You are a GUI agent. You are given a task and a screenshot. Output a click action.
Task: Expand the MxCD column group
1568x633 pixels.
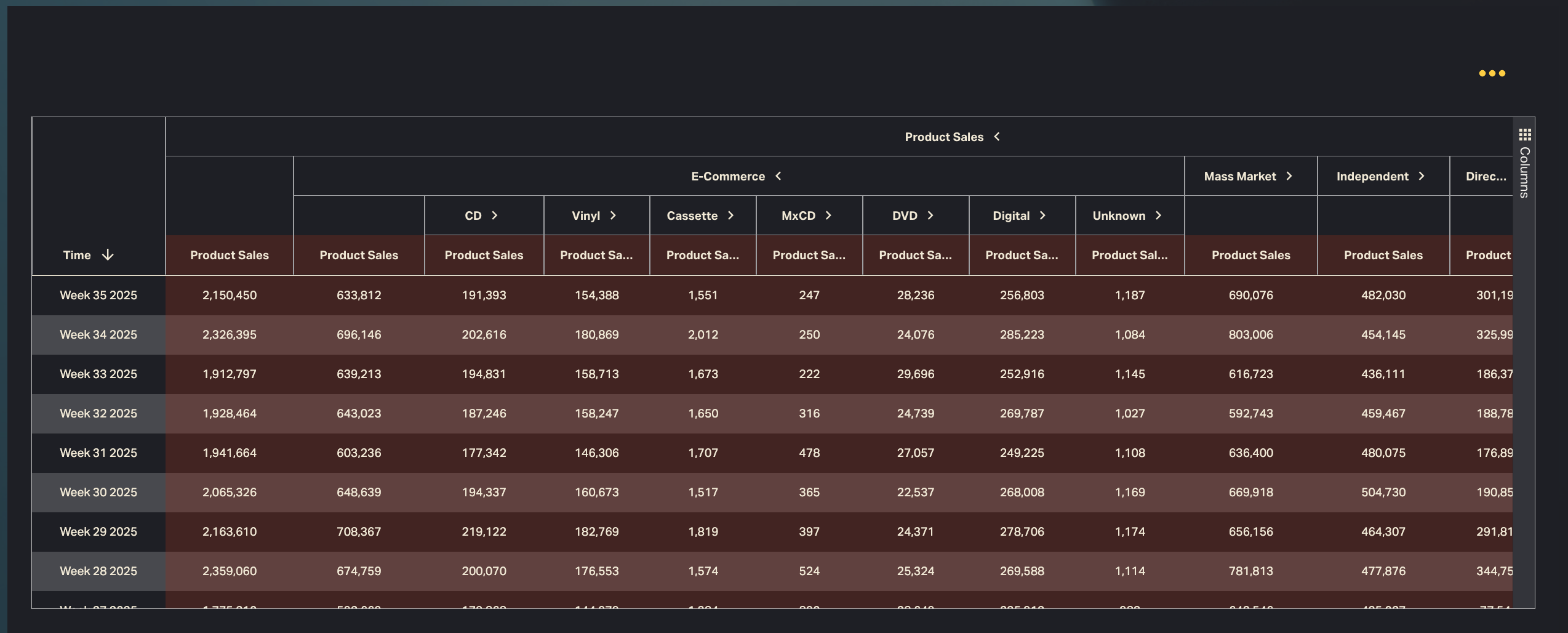828,216
